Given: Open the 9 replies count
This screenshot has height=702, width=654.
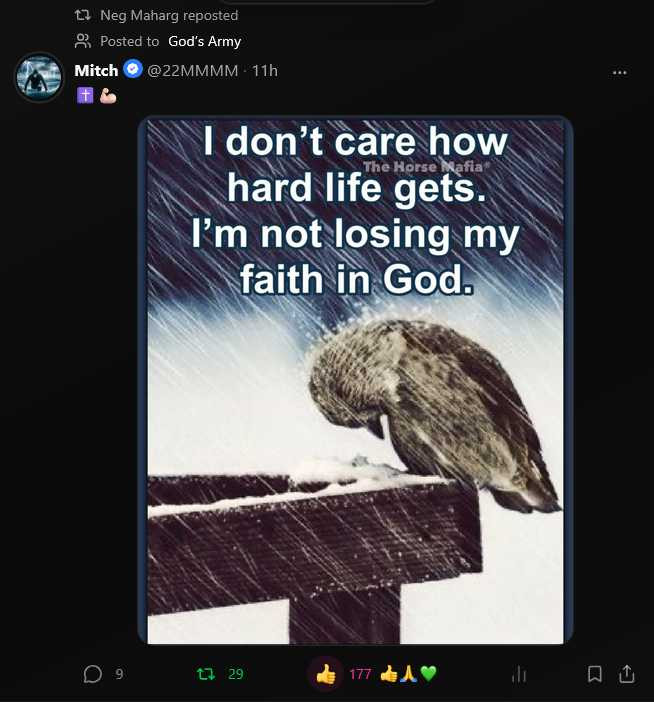Looking at the screenshot, I should coord(119,674).
